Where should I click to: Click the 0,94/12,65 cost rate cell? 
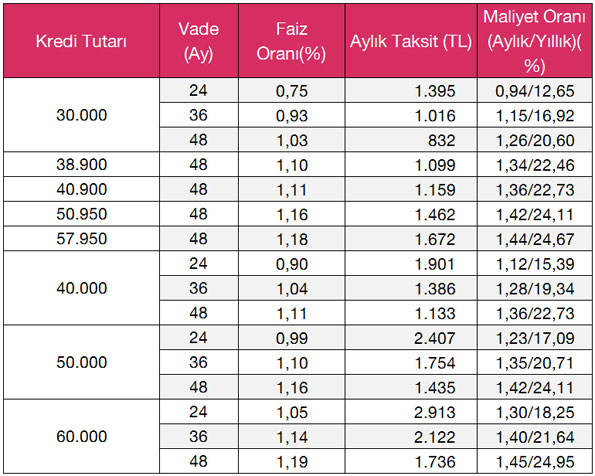click(x=535, y=91)
